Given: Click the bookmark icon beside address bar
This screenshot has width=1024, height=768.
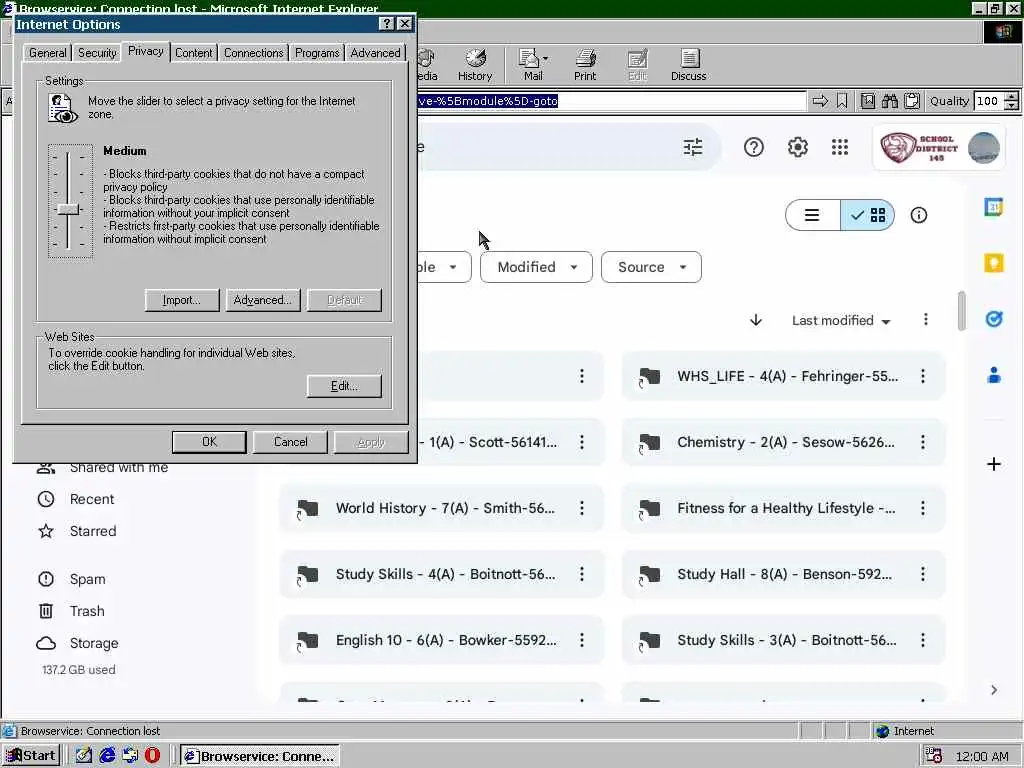Looking at the screenshot, I should 842,101.
